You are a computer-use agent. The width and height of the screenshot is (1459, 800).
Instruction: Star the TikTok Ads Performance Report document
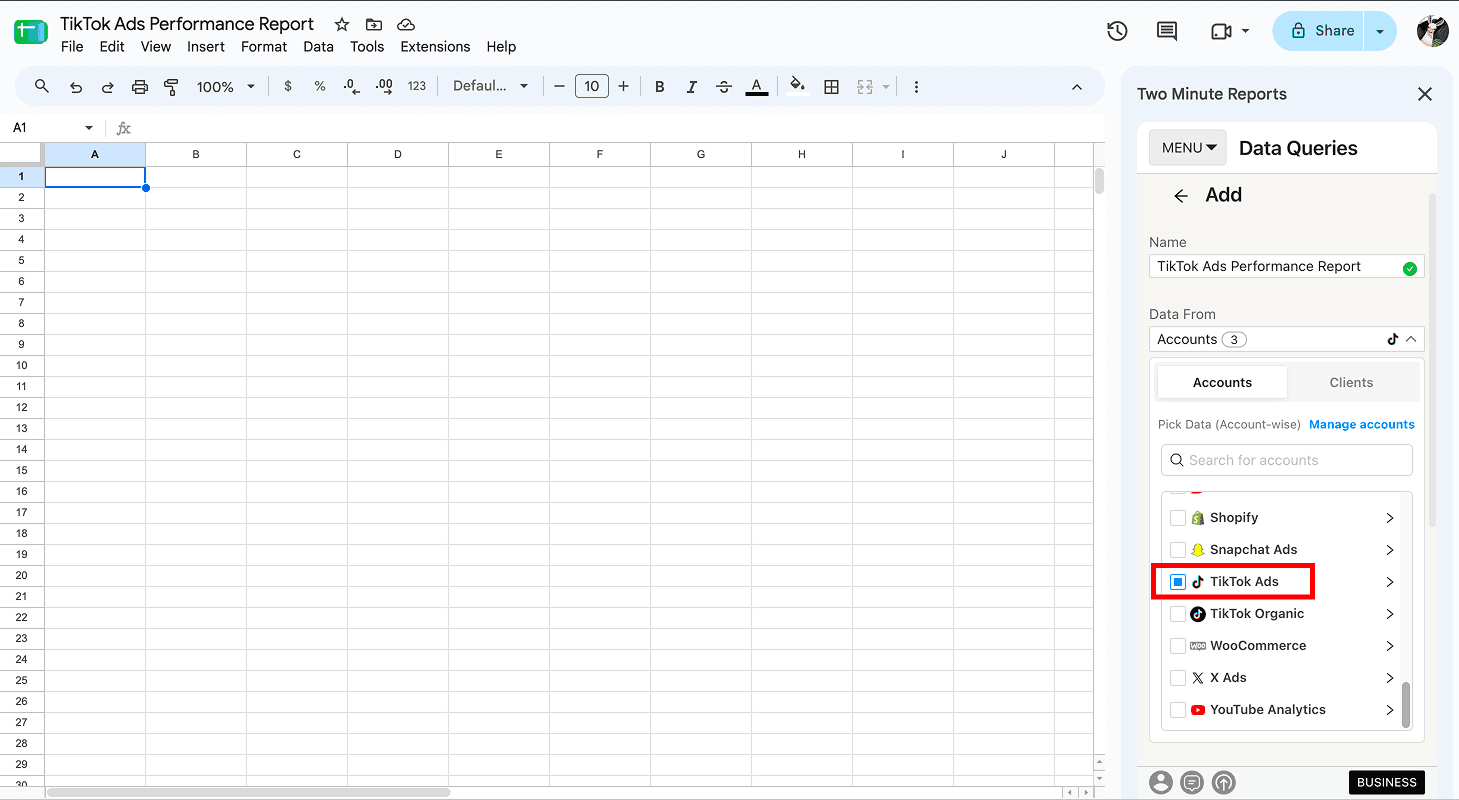coord(342,24)
